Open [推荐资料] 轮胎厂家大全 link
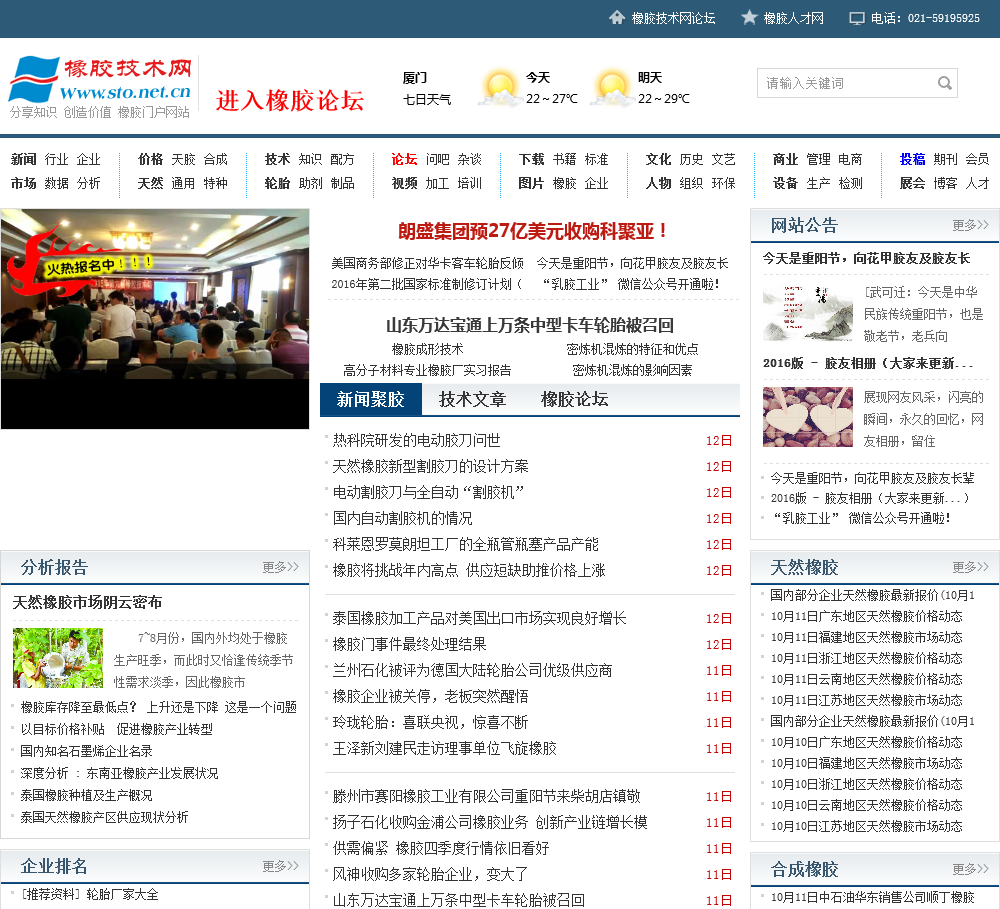This screenshot has width=1000, height=909. [89, 895]
